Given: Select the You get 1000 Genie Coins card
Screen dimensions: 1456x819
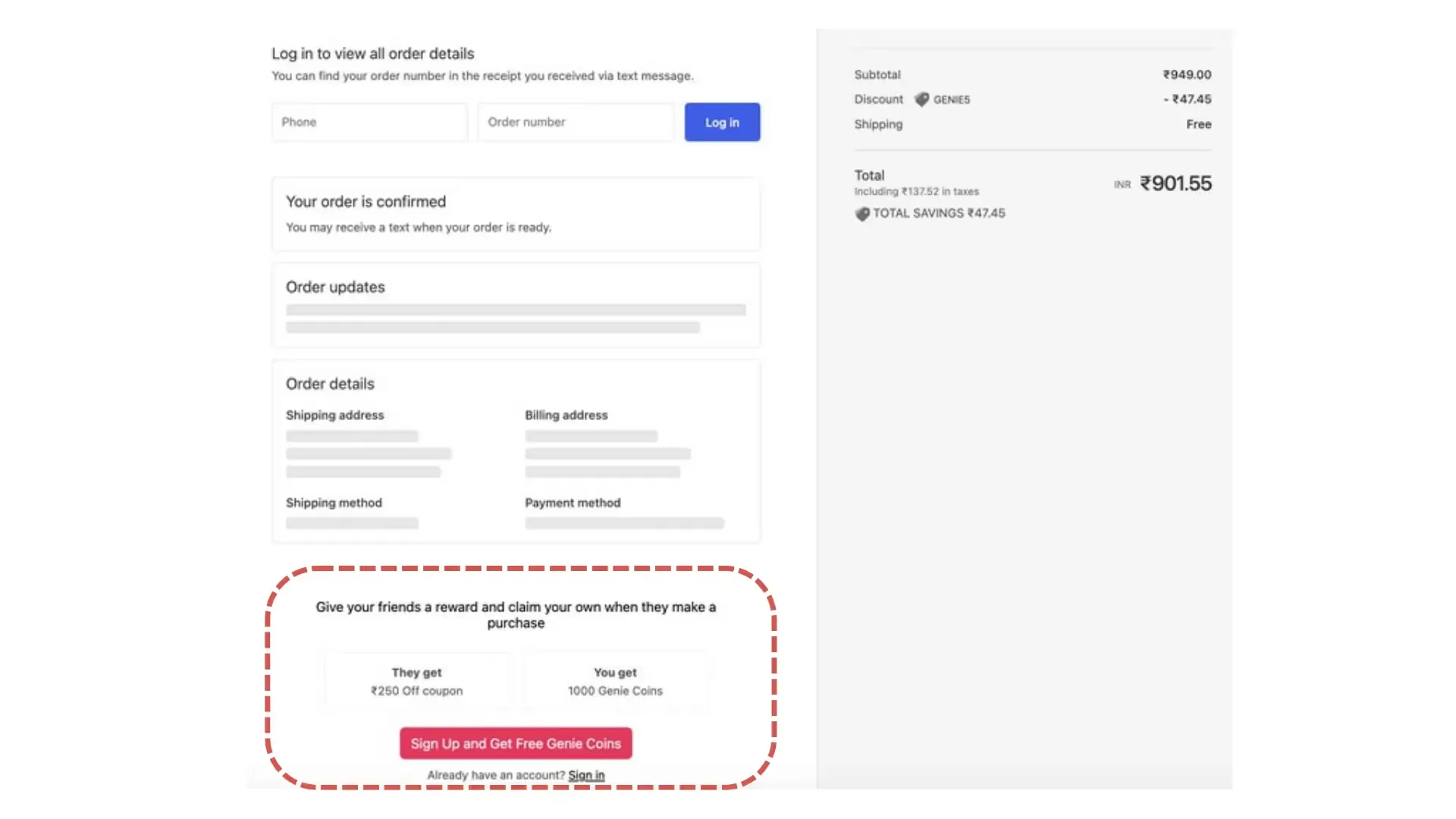Looking at the screenshot, I should (615, 681).
